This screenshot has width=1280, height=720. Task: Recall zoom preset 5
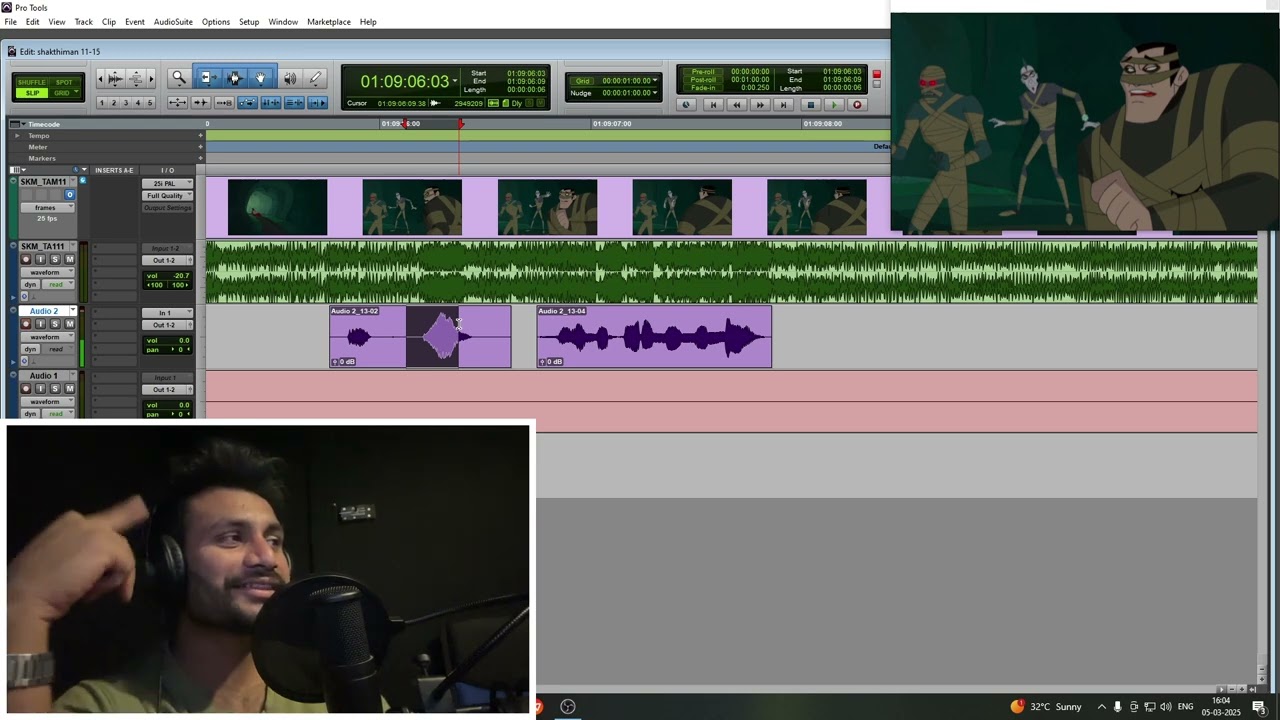(x=150, y=103)
